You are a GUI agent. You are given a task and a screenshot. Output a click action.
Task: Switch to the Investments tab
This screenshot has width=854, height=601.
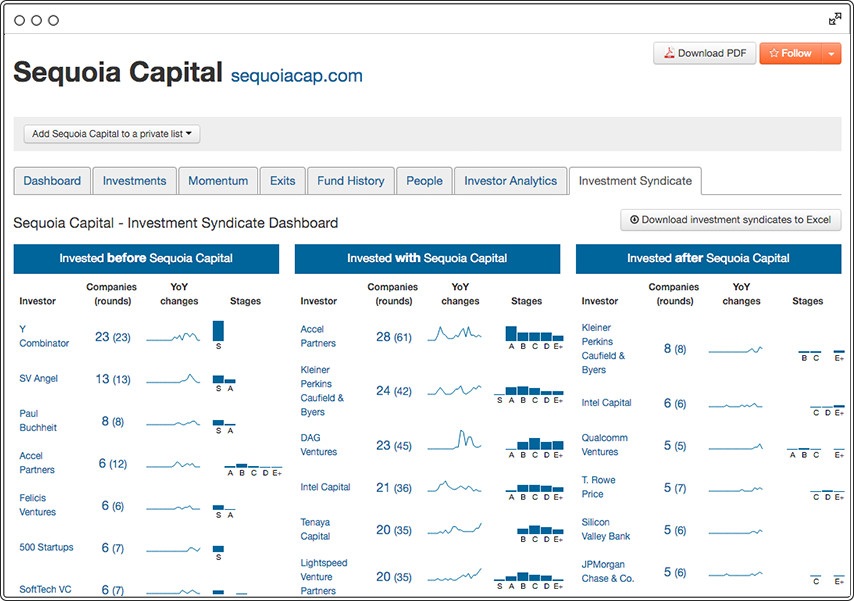coord(135,181)
